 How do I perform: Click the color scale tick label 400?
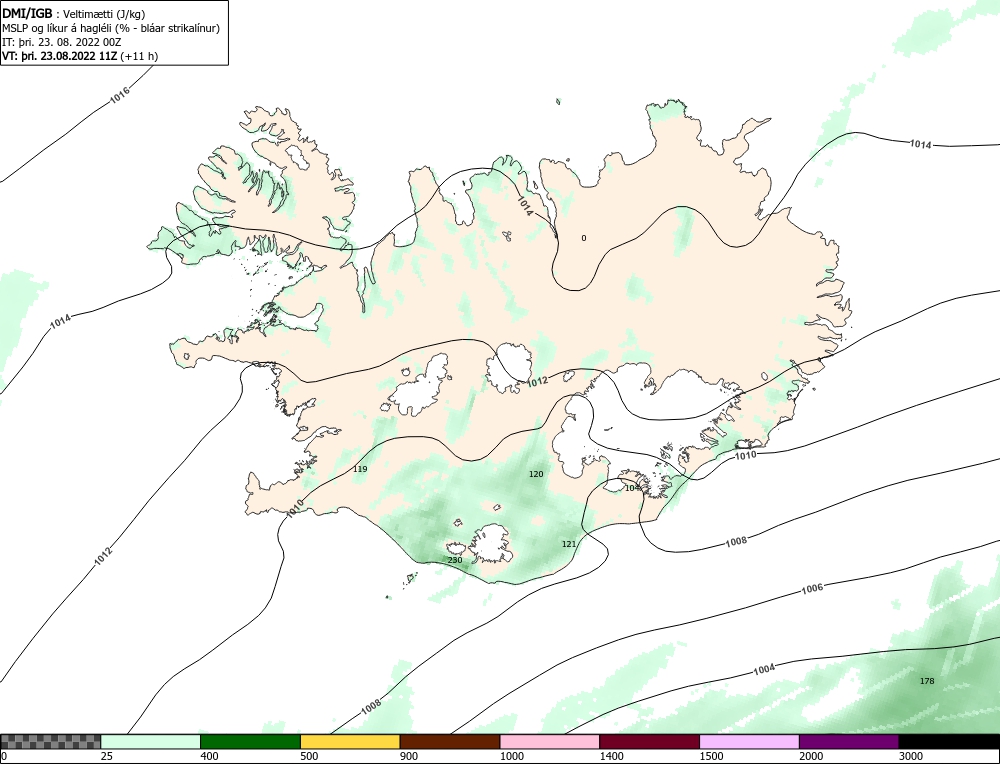pos(209,756)
